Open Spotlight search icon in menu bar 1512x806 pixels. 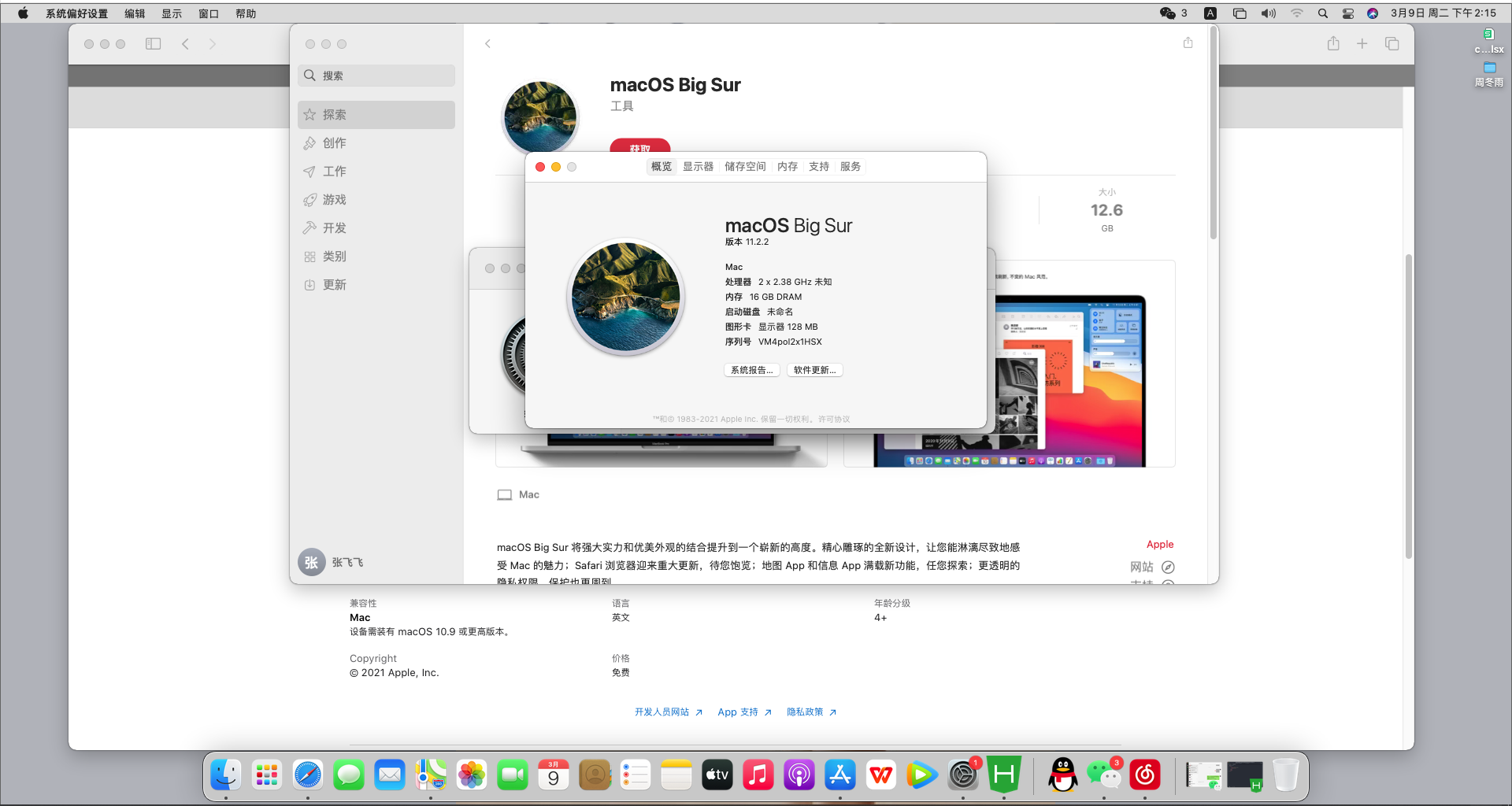click(1323, 13)
